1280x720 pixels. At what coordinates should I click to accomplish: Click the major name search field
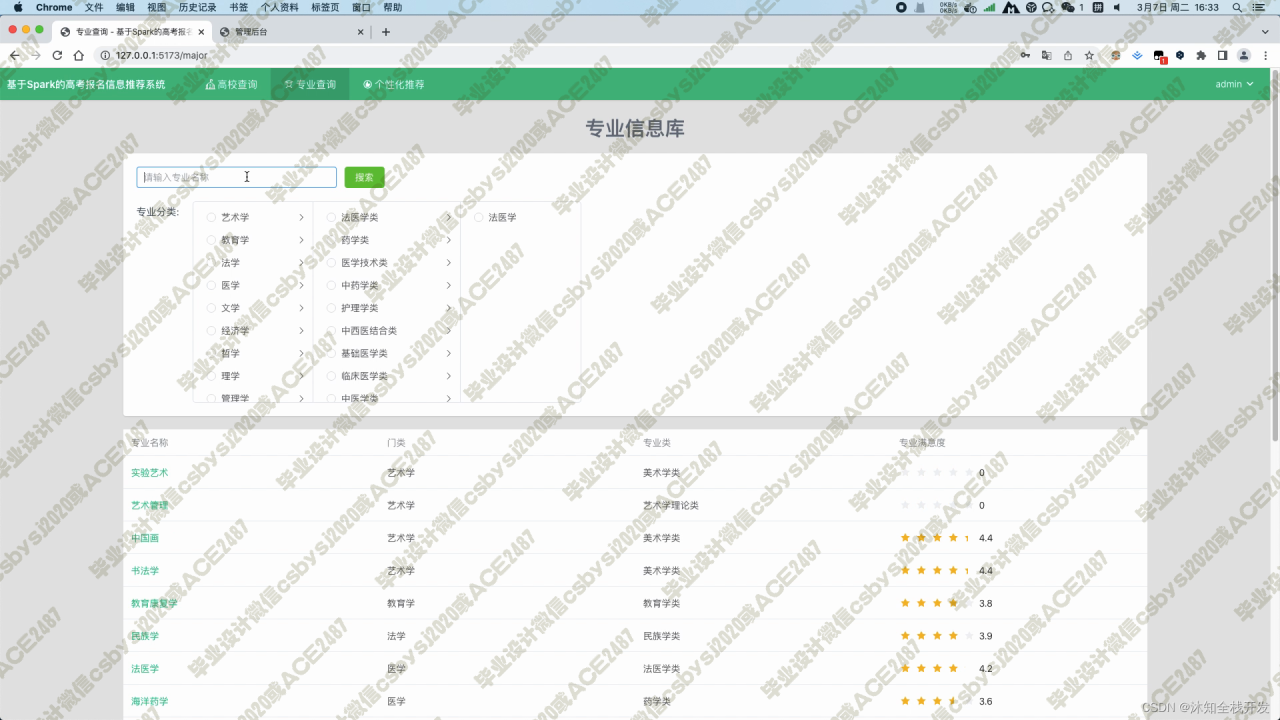(236, 177)
